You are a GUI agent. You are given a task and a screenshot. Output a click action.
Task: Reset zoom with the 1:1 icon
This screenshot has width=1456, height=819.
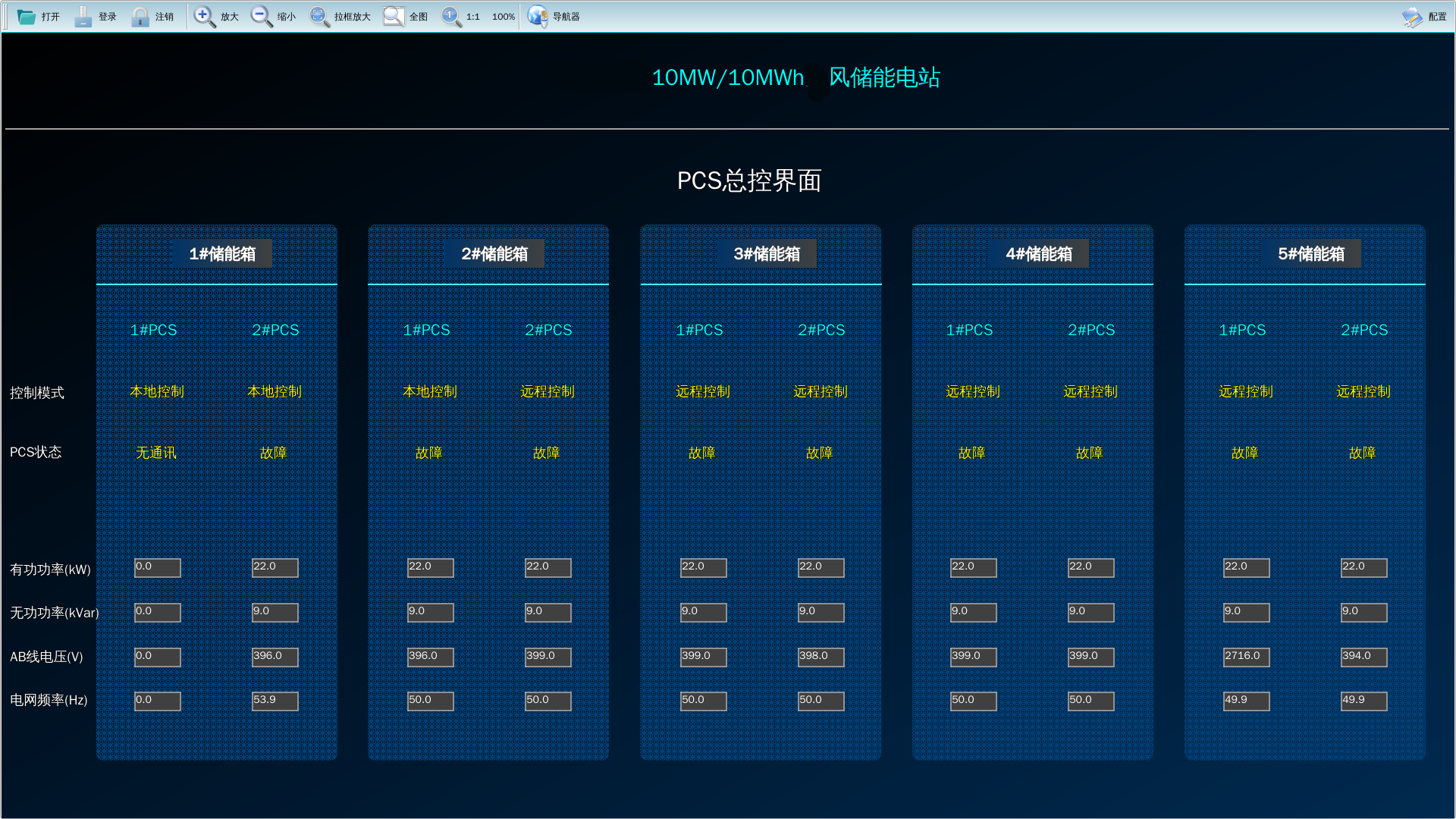point(451,16)
